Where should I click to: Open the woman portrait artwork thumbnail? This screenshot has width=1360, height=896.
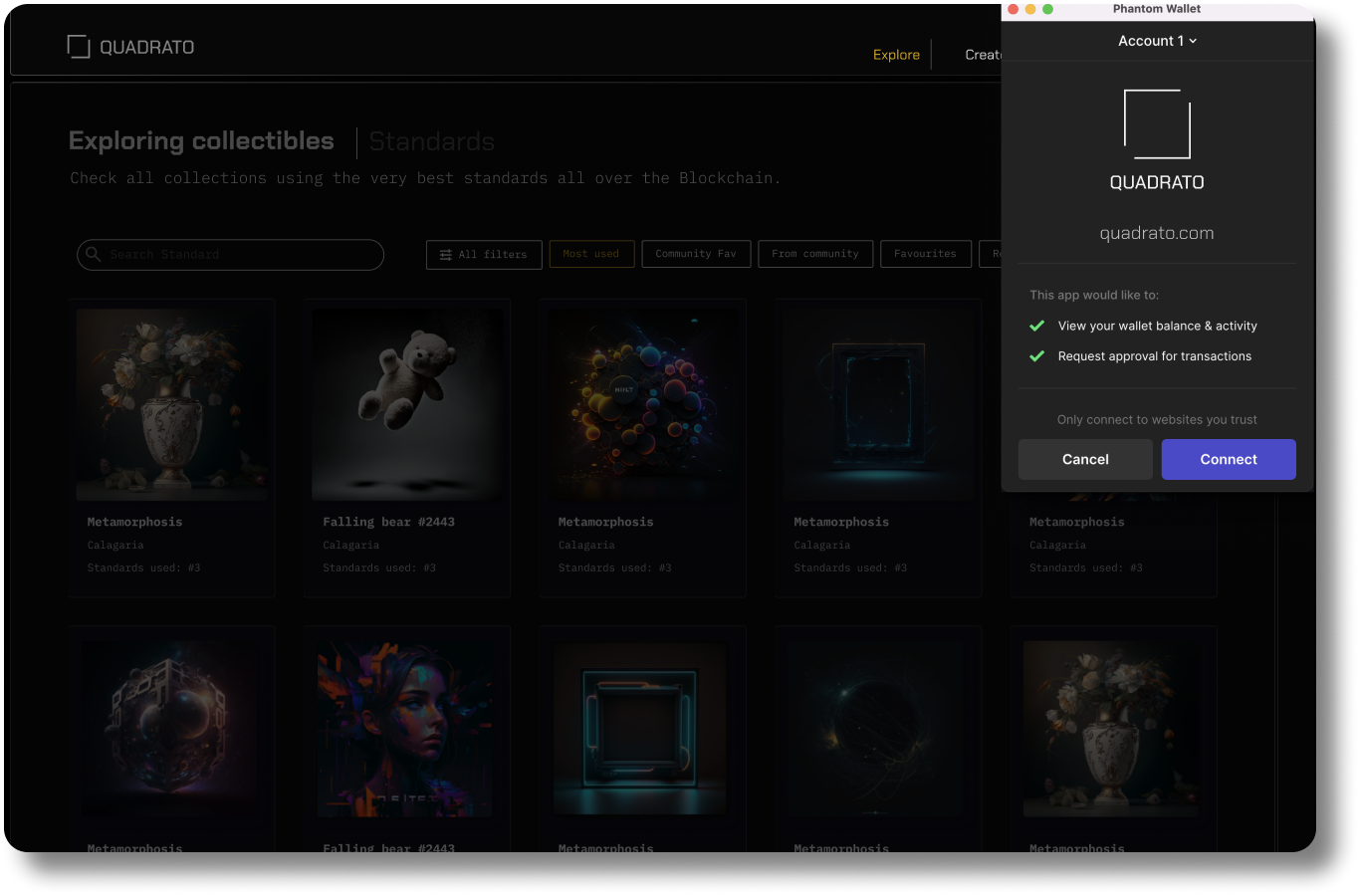(404, 730)
